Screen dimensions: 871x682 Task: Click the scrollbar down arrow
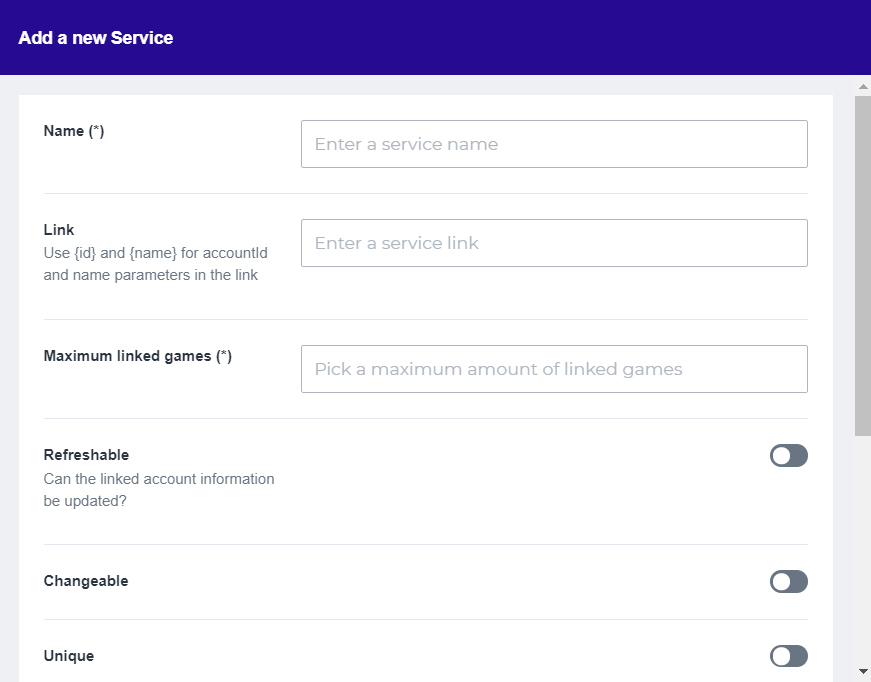tap(862, 670)
